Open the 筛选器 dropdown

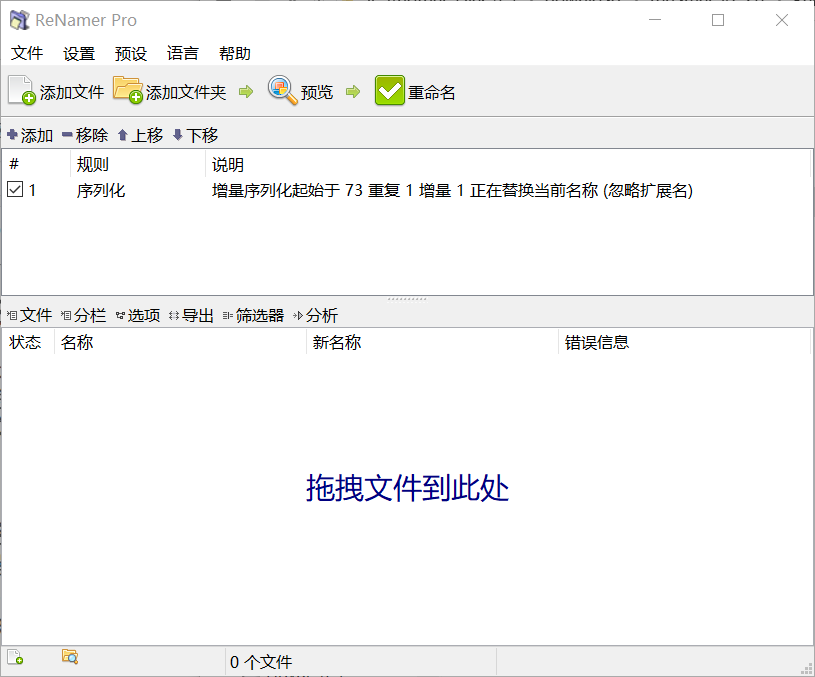click(x=254, y=315)
